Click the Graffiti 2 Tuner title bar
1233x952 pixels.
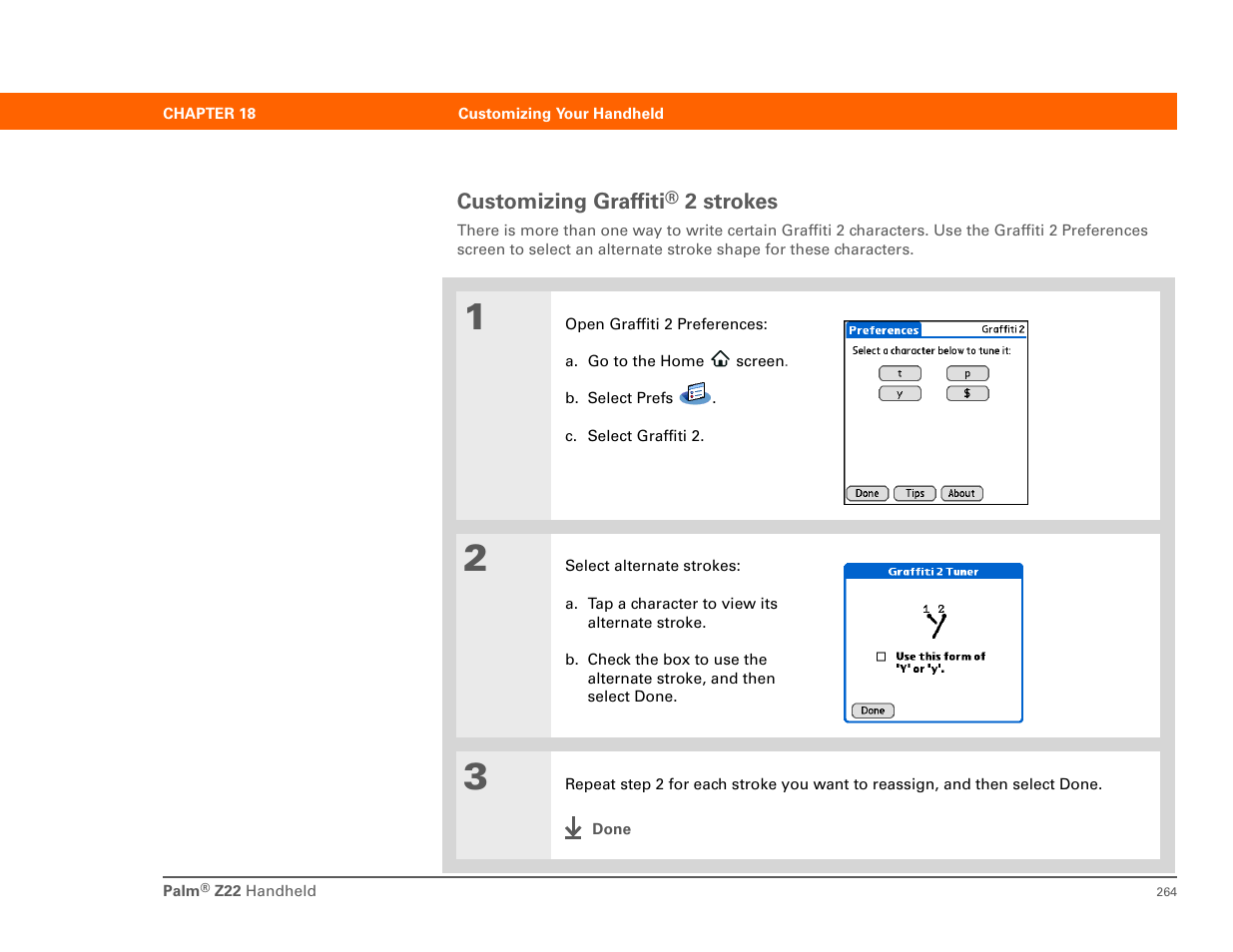tap(933, 572)
